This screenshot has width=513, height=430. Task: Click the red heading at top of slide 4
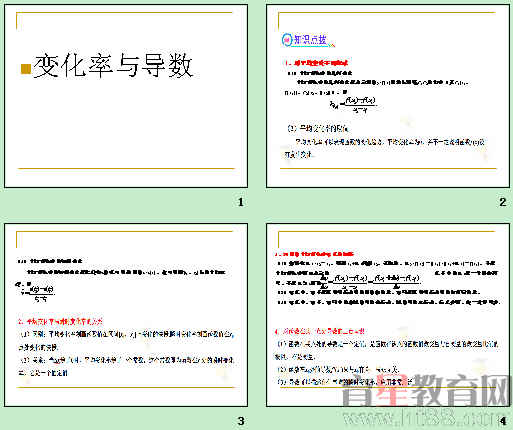click(314, 254)
